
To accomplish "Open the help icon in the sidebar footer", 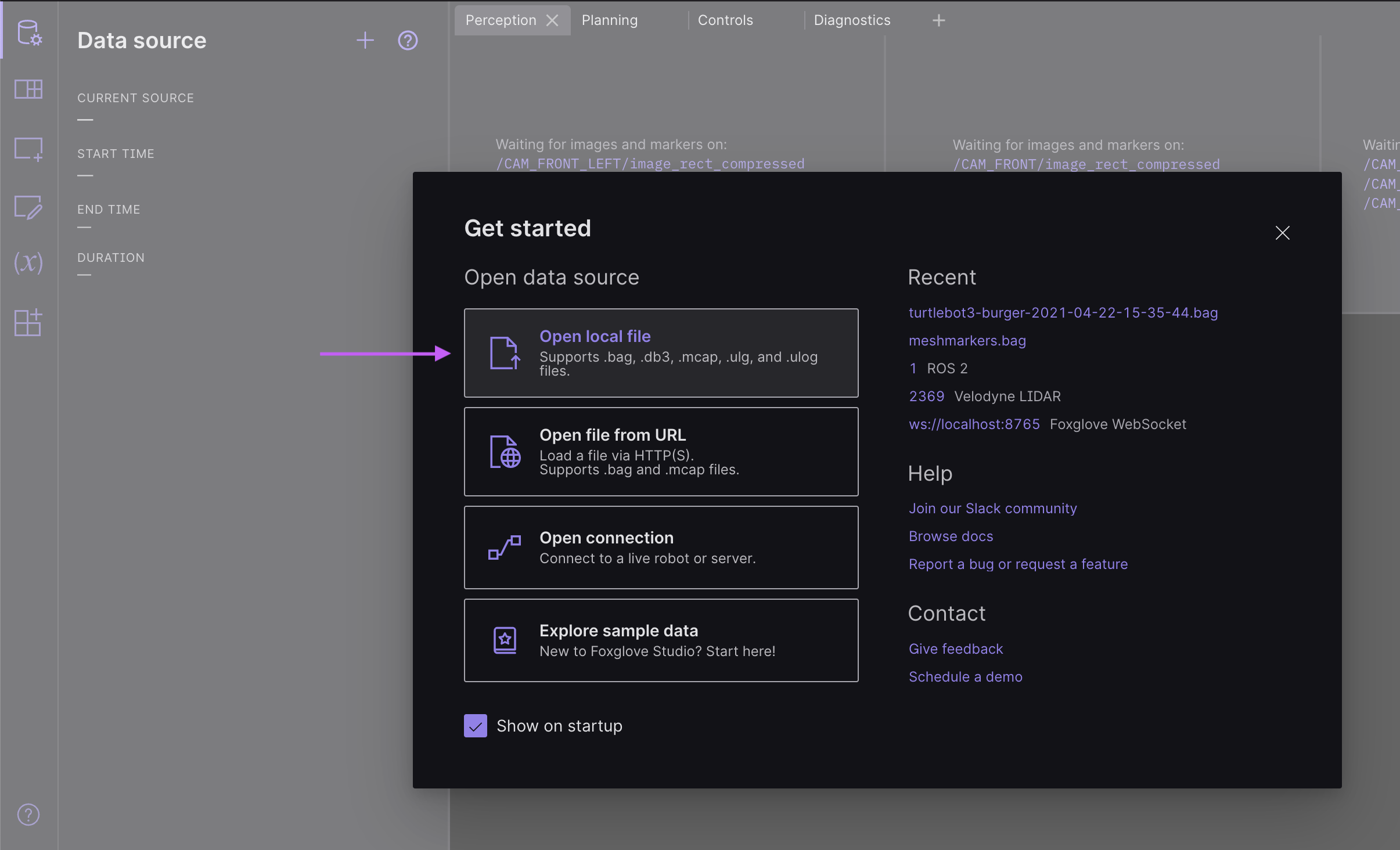I will [x=28, y=815].
